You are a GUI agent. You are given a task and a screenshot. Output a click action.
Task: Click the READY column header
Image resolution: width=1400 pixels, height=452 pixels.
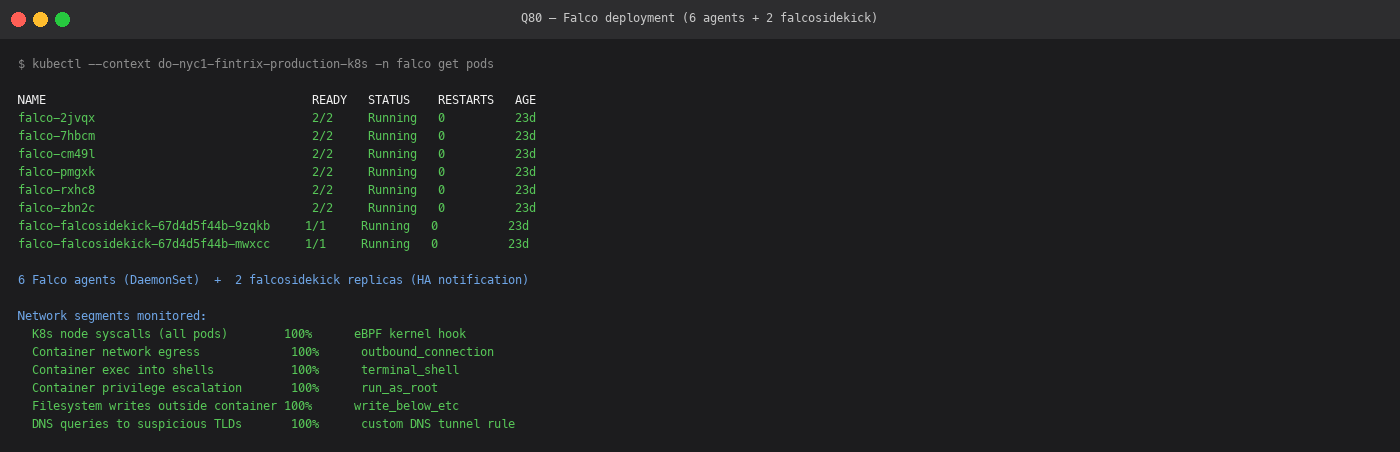(329, 100)
